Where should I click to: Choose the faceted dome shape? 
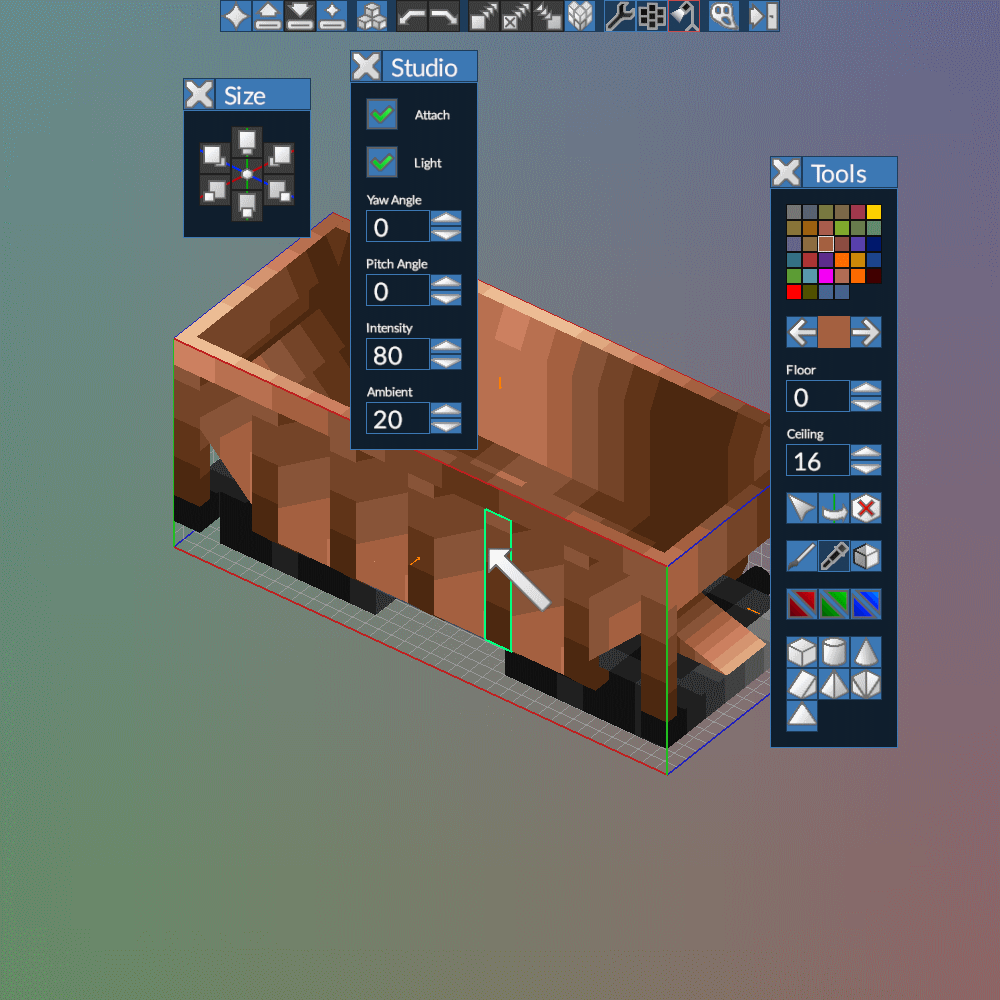865,684
